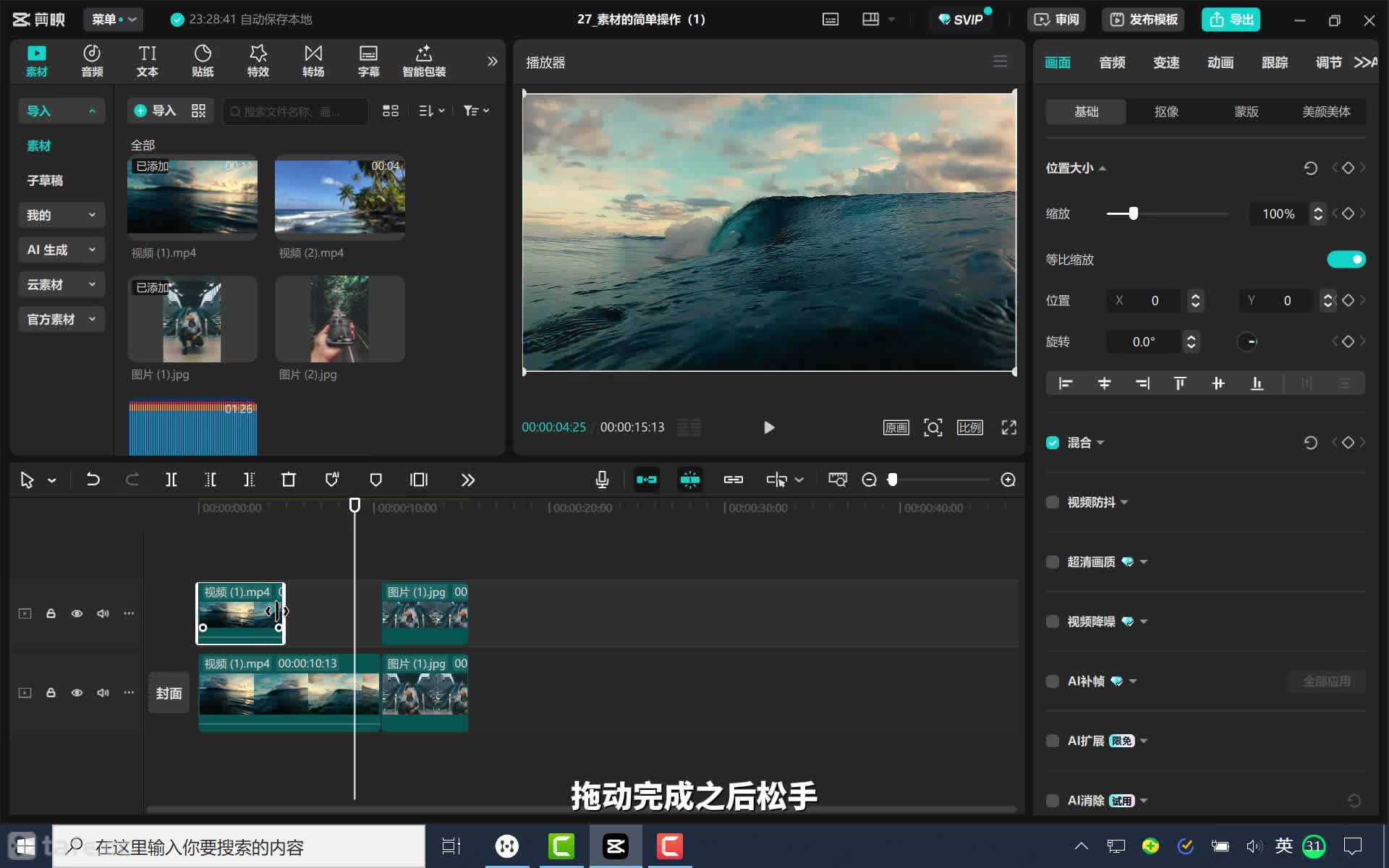Click the green 导入 import button
Screen dimensions: 1389x868
coord(155,111)
